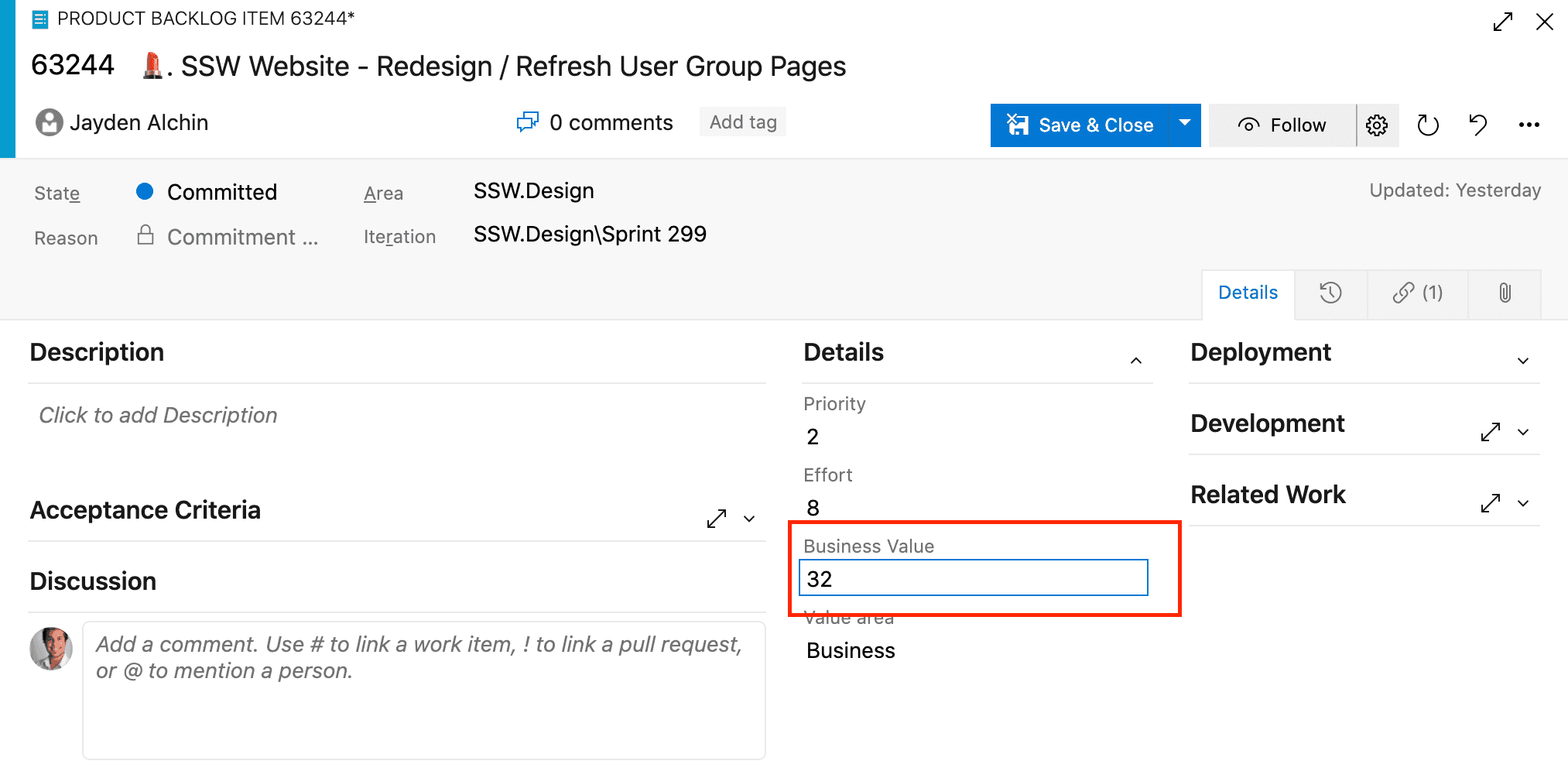
Task: Collapse the Details section
Action: click(x=1135, y=361)
